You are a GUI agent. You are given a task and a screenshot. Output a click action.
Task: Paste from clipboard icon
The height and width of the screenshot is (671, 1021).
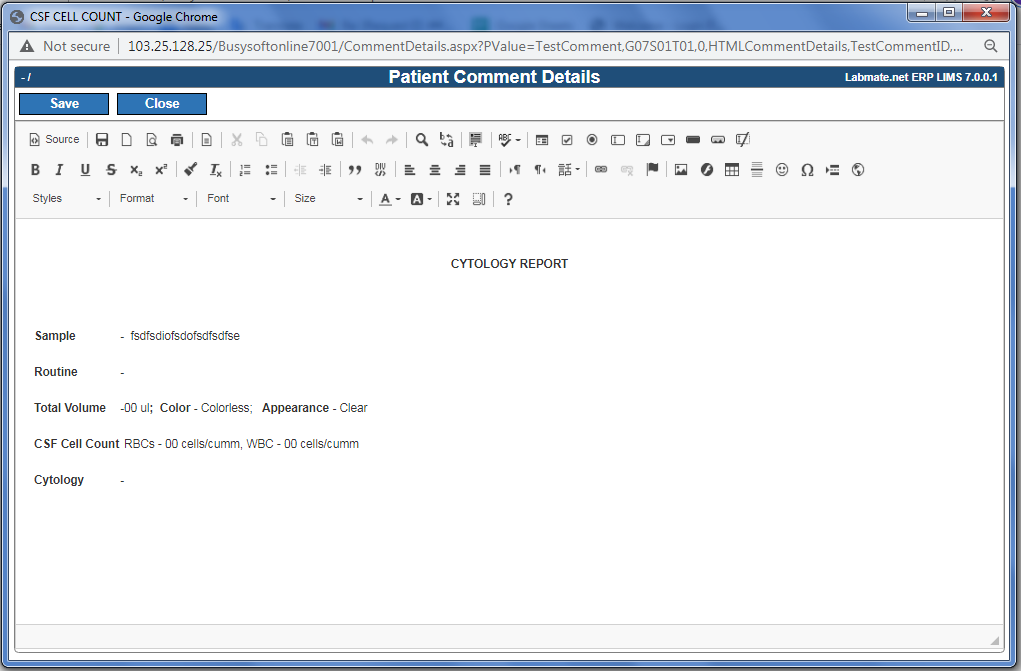[x=287, y=139]
